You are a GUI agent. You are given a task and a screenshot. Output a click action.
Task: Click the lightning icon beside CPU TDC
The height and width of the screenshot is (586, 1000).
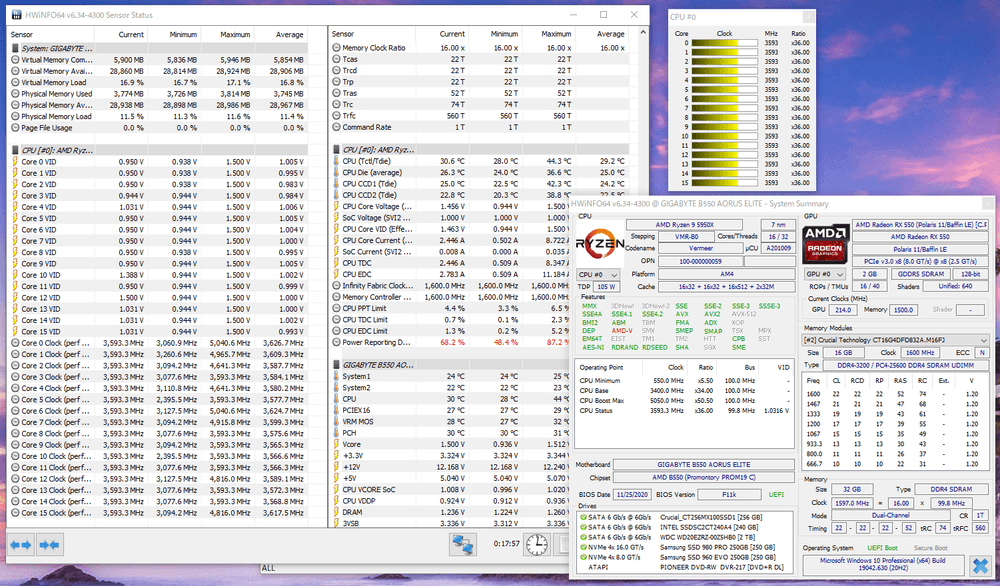pyautogui.click(x=336, y=263)
